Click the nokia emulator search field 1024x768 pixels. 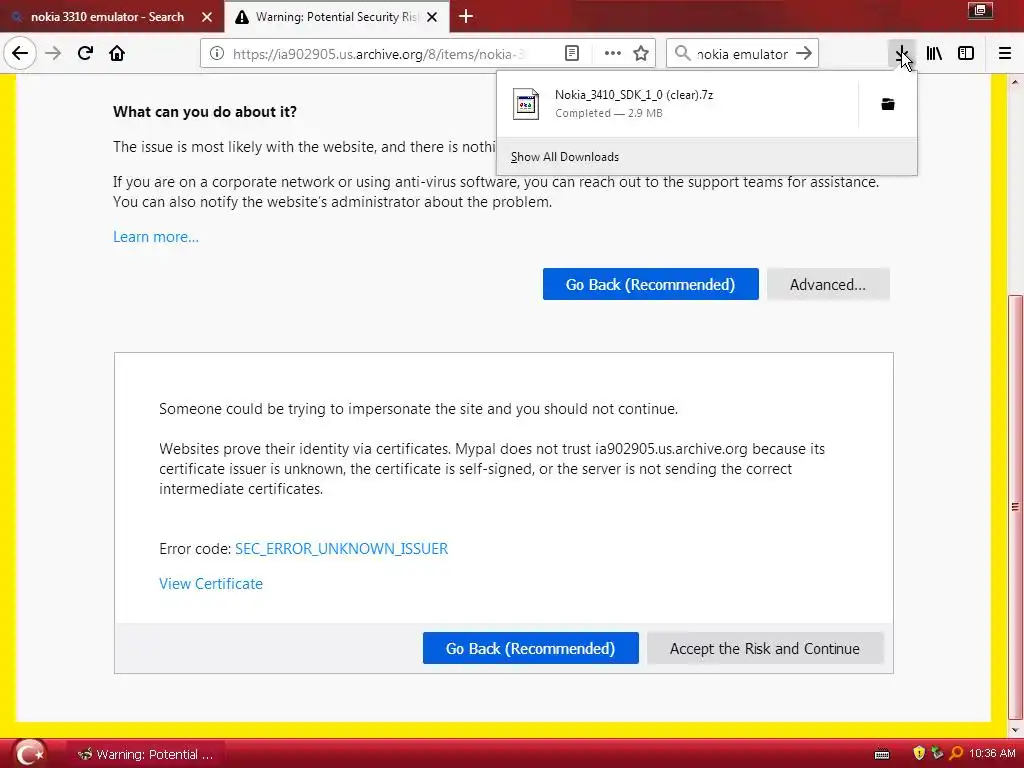pos(742,54)
